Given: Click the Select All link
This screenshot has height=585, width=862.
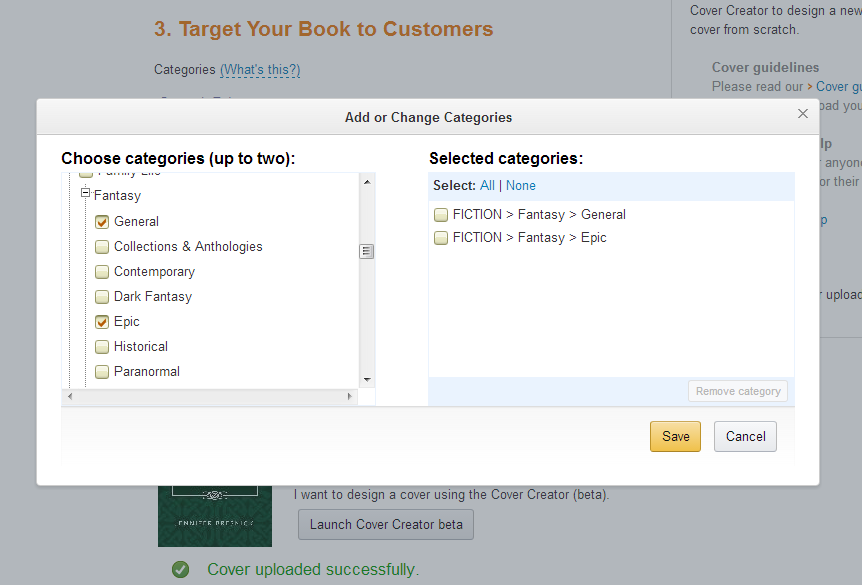Looking at the screenshot, I should pos(487,186).
